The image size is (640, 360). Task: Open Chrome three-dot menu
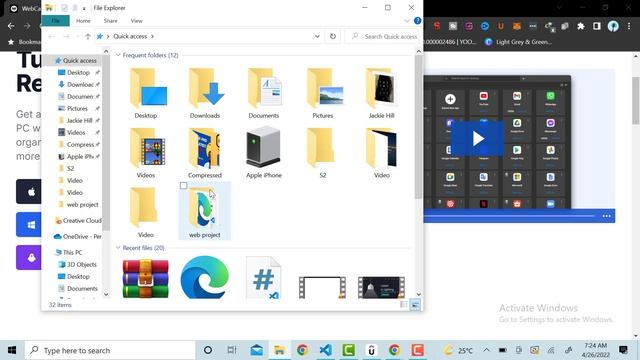click(629, 26)
